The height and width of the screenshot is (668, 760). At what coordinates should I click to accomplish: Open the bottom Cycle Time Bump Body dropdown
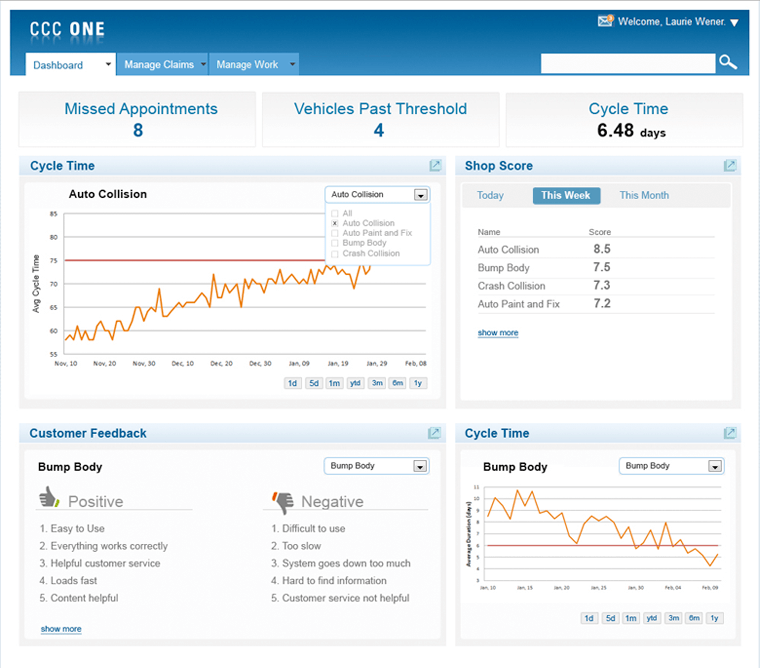pyautogui.click(x=714, y=466)
